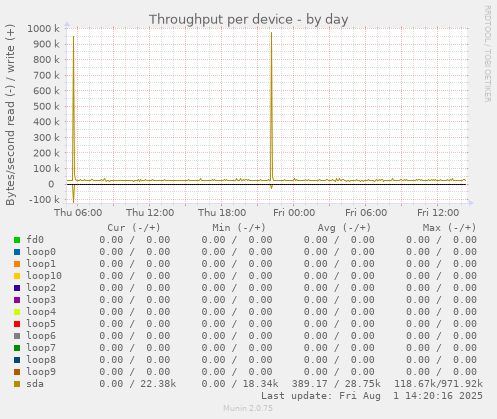Image resolution: width=497 pixels, height=419 pixels.
Task: Click the y-axis title 'Bytes/second read (-) / write (+)'
Action: click(x=10, y=115)
